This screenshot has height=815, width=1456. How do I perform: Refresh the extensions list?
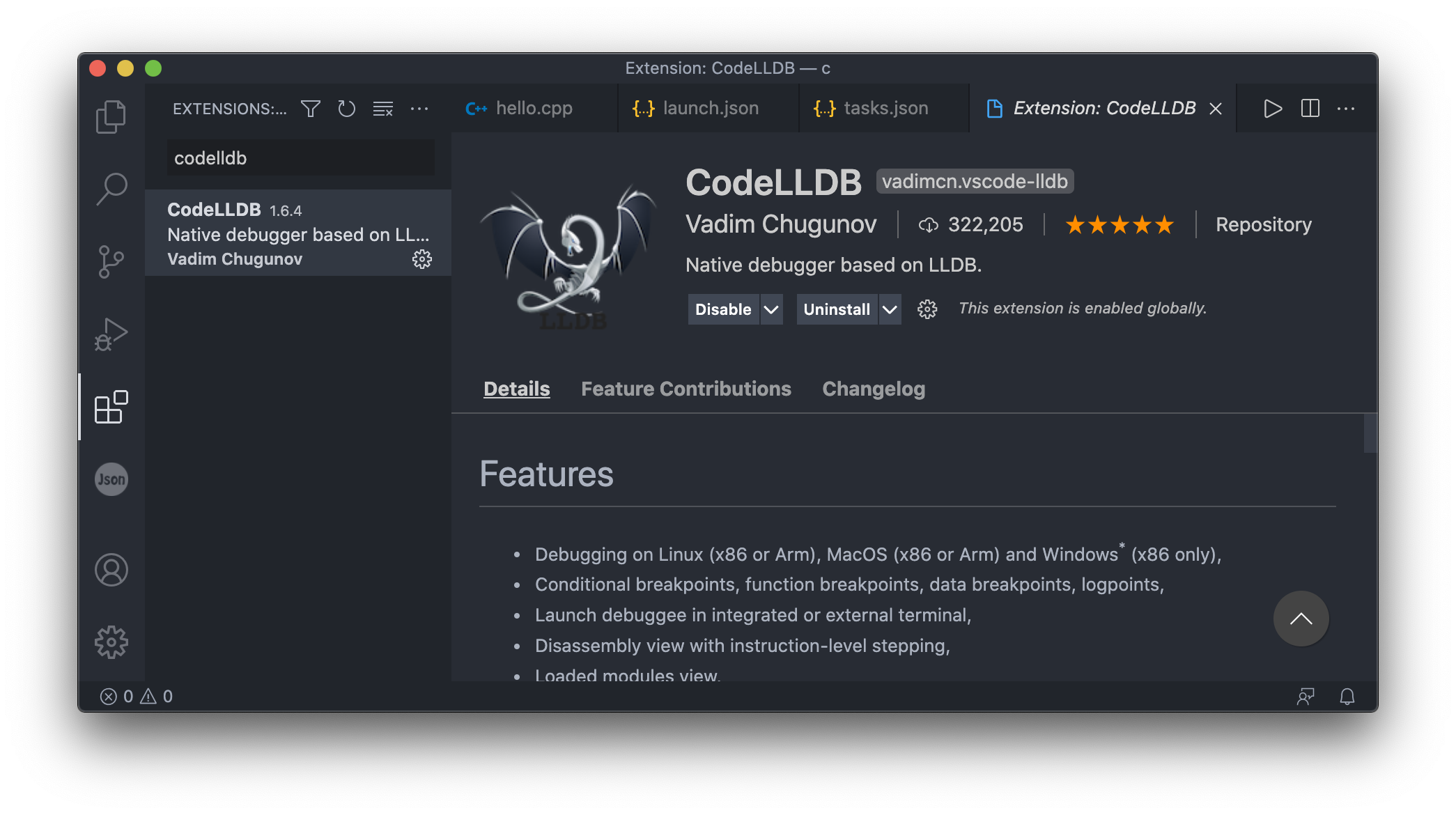pyautogui.click(x=346, y=109)
